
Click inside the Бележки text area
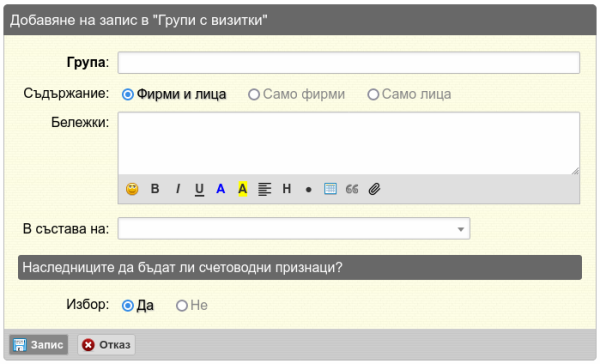349,144
